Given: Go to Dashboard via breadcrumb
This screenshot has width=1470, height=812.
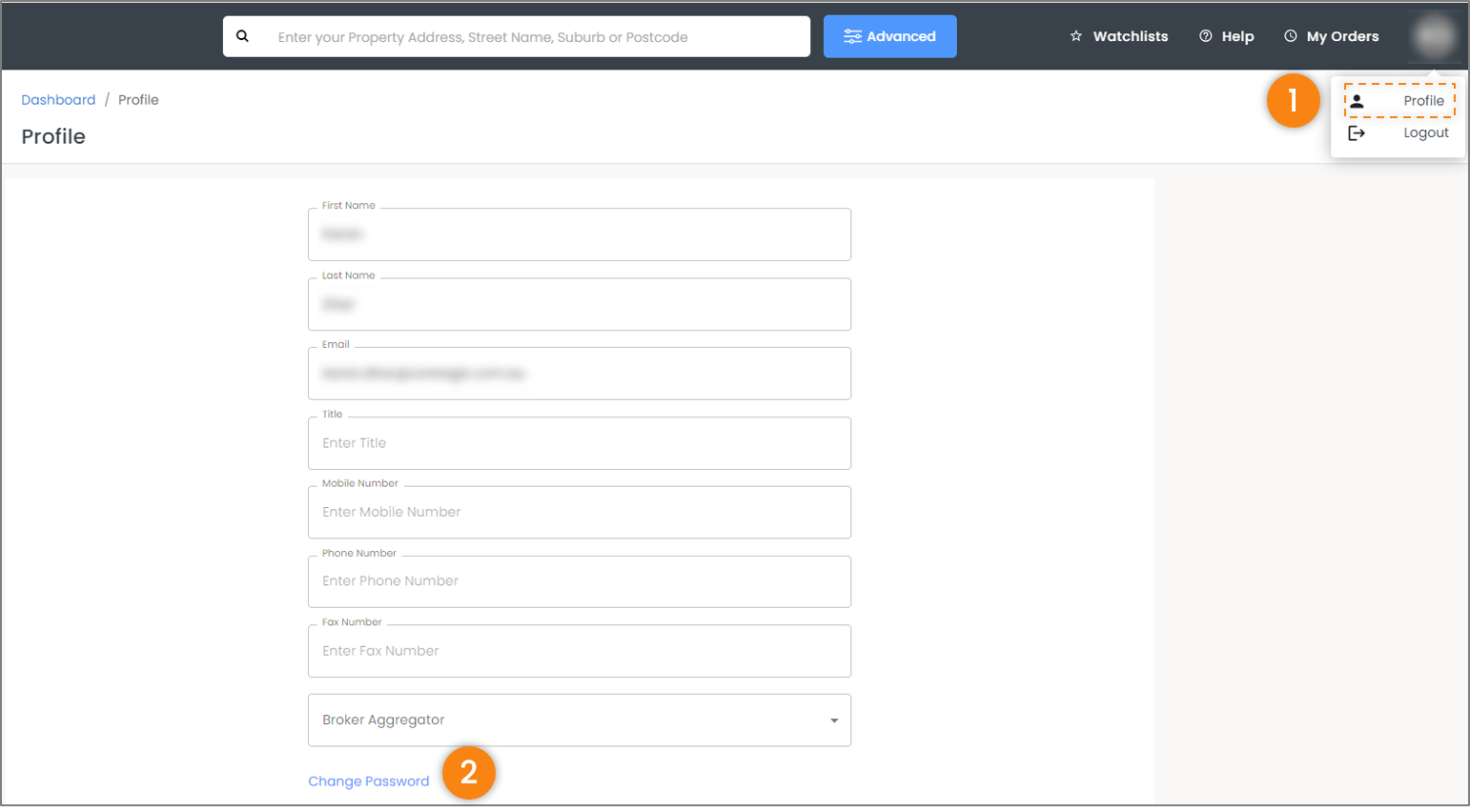Looking at the screenshot, I should pyautogui.click(x=58, y=99).
